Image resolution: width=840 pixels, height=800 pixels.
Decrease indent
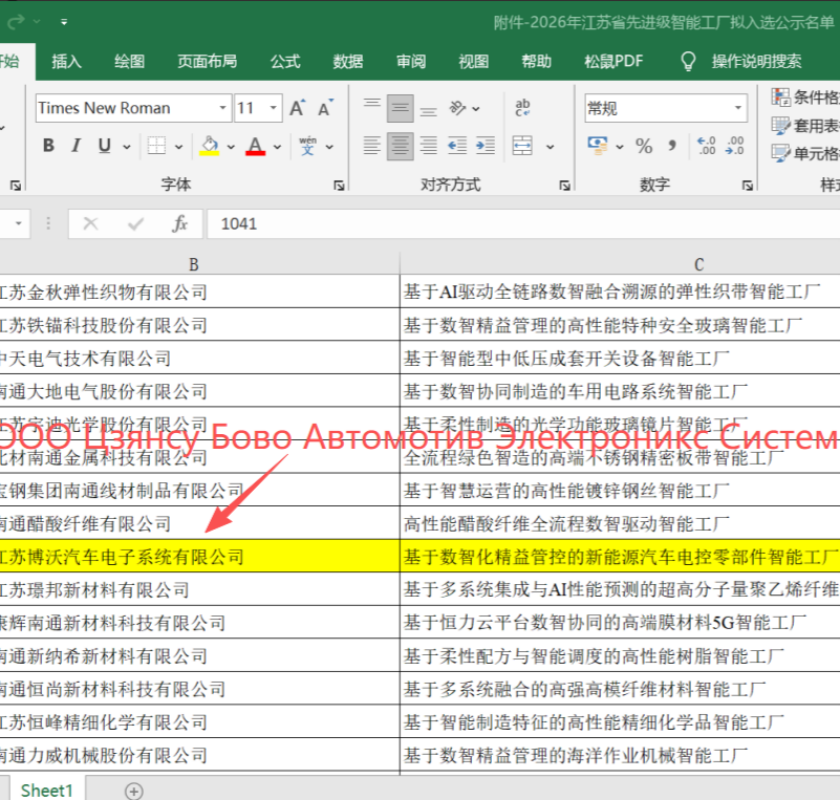tap(457, 146)
